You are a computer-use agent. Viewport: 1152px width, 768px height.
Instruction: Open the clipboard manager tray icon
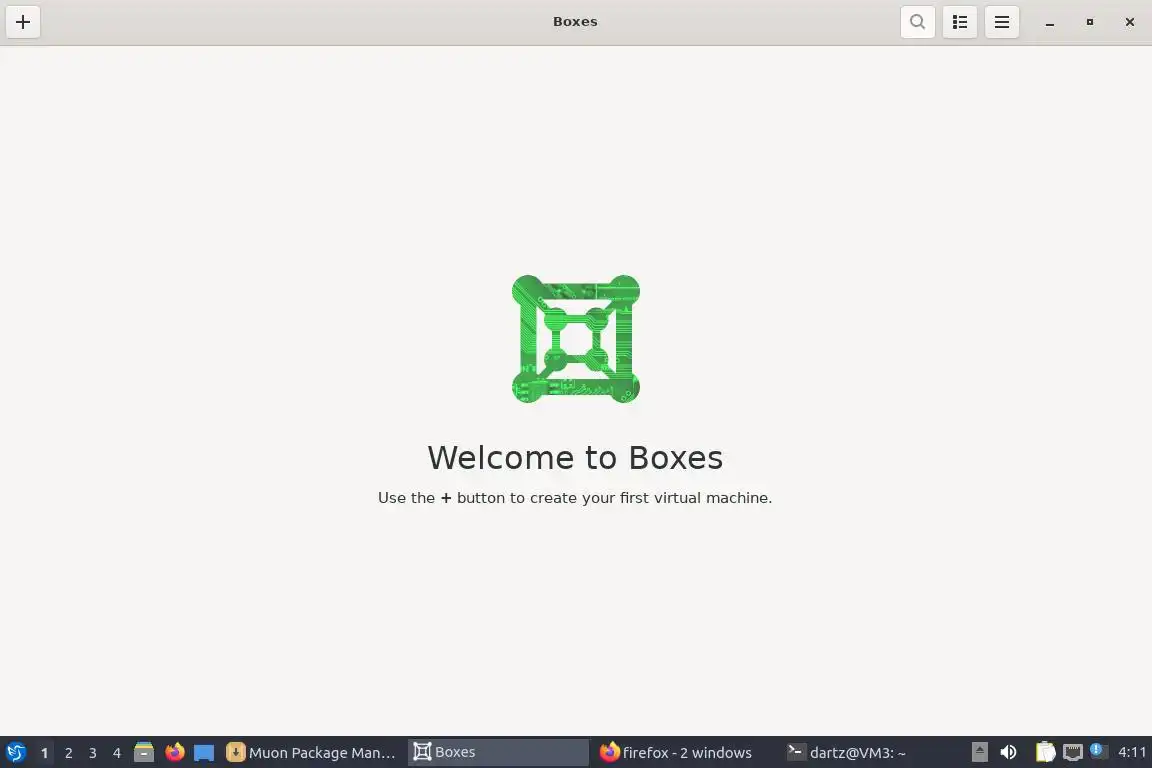coord(1045,753)
